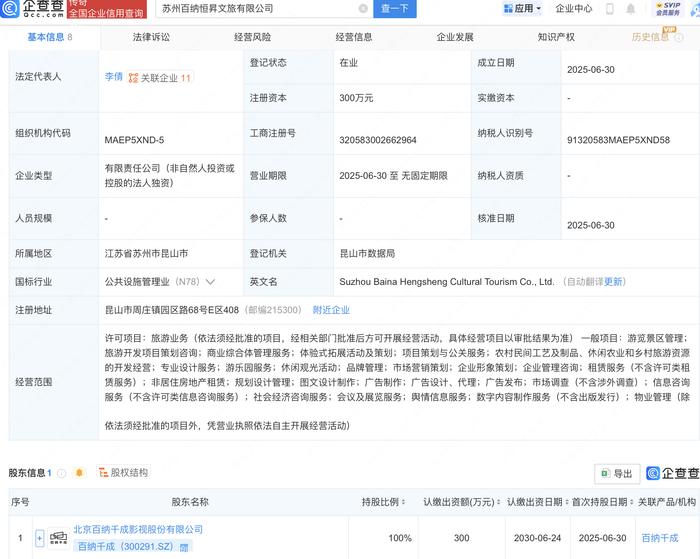The height and width of the screenshot is (559, 700).
Task: Click the info icon next to 股东信息
Action: [x=62, y=473]
